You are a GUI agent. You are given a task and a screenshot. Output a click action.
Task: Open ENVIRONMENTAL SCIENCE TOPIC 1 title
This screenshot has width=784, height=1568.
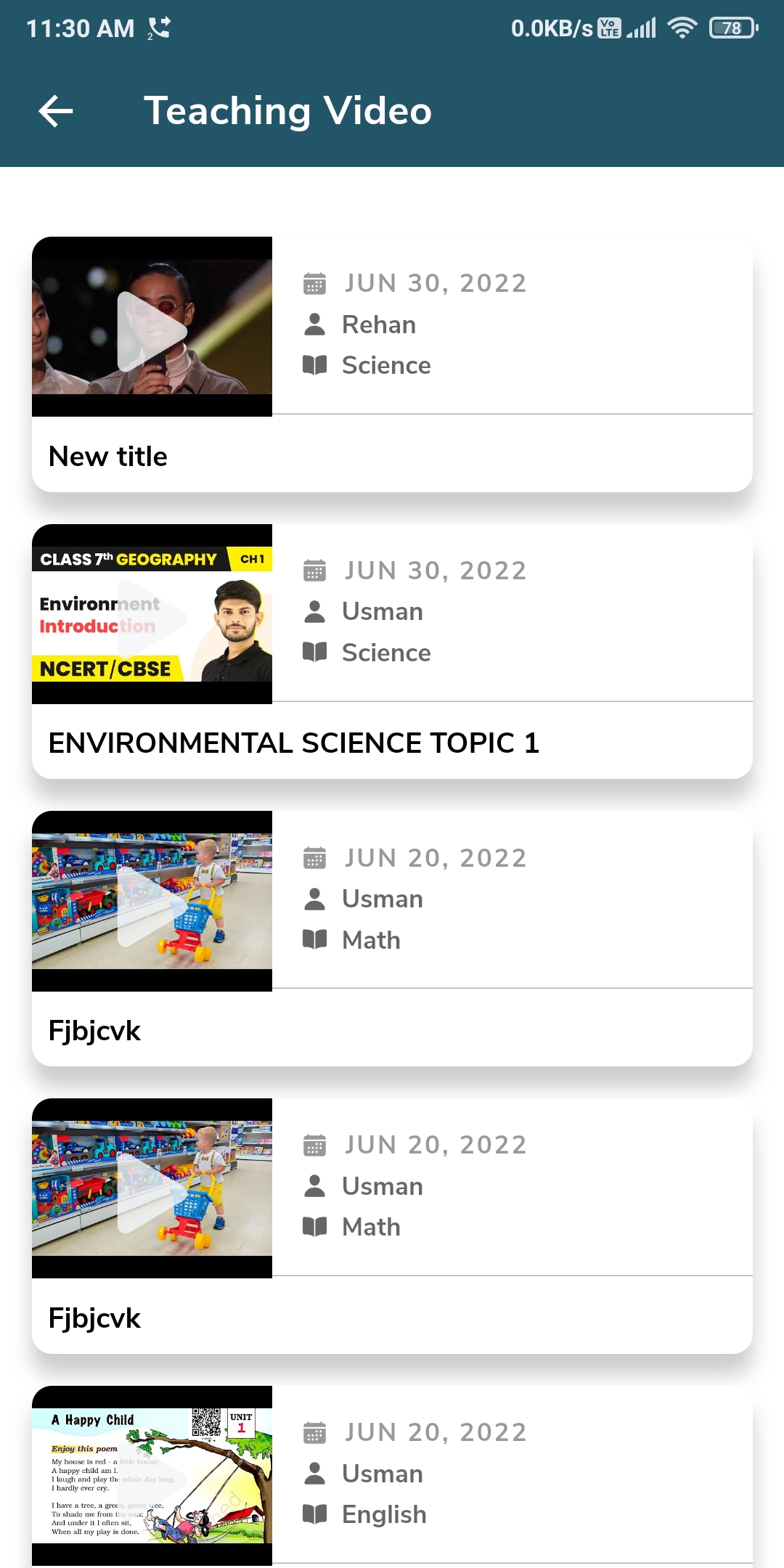(x=293, y=743)
